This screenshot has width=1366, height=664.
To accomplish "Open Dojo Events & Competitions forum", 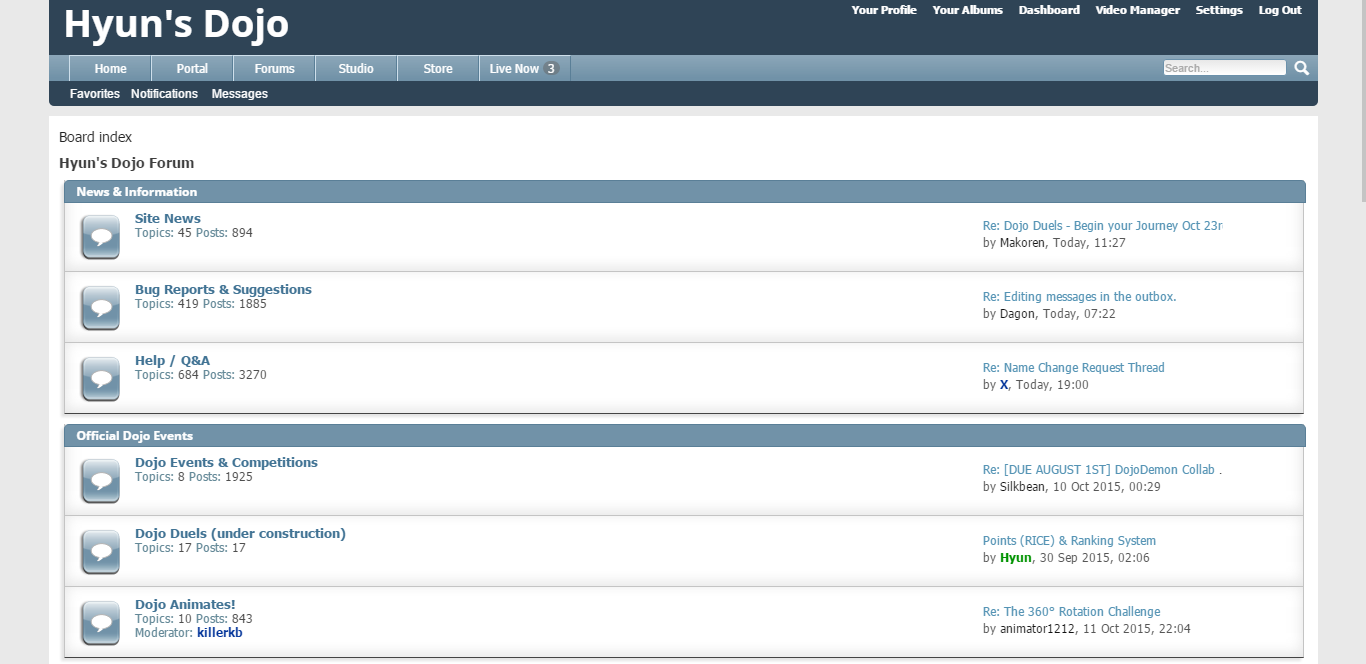I will (226, 462).
